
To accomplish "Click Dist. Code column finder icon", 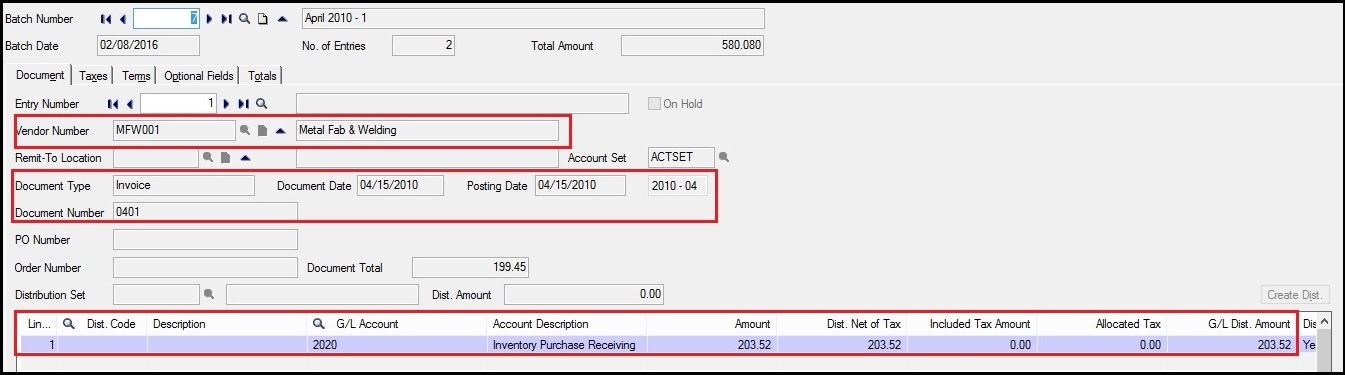I will pos(69,324).
